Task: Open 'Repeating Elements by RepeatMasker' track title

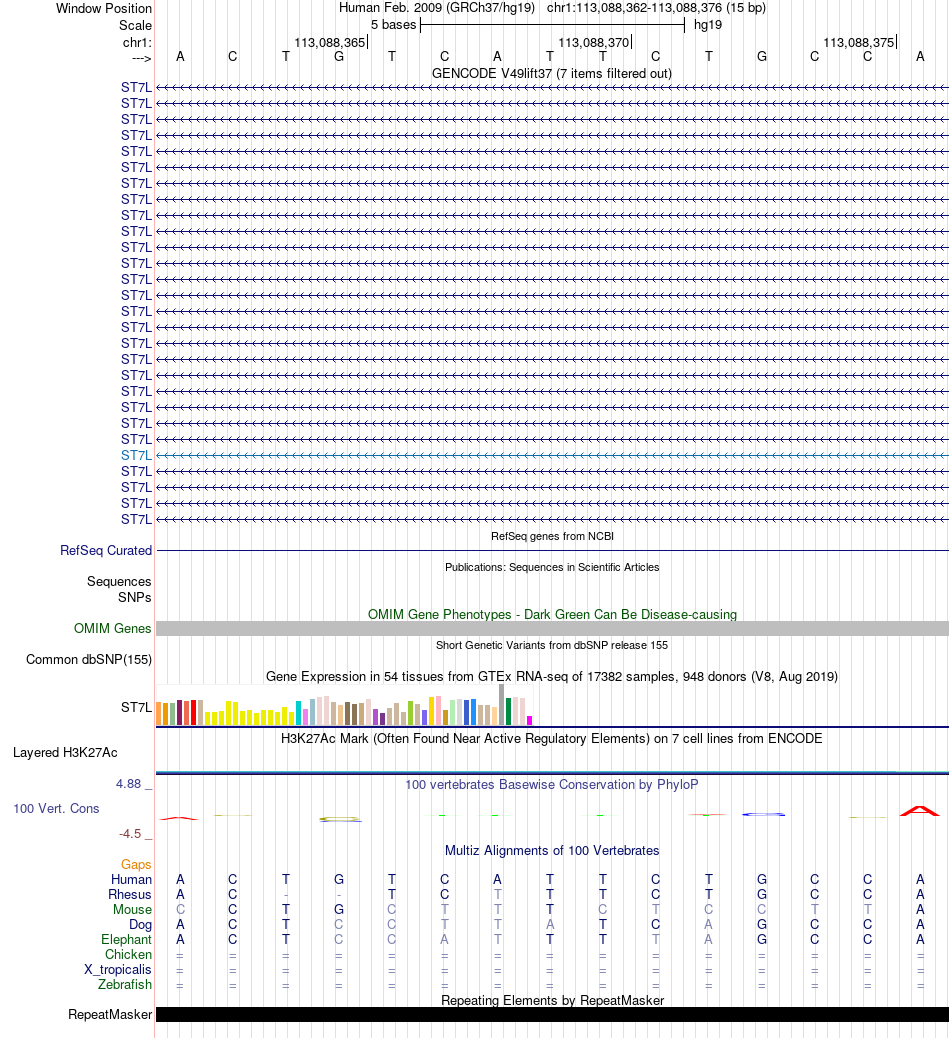Action: coord(552,1000)
